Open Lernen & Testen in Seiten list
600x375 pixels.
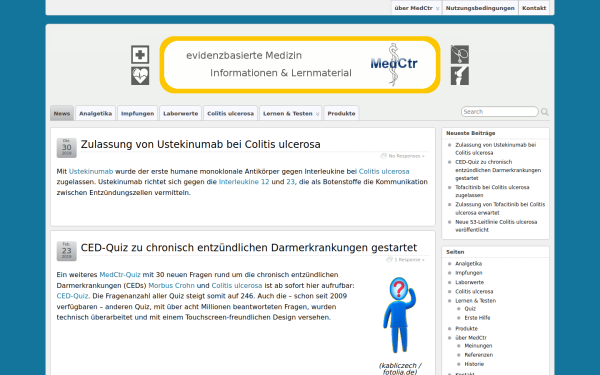click(475, 301)
